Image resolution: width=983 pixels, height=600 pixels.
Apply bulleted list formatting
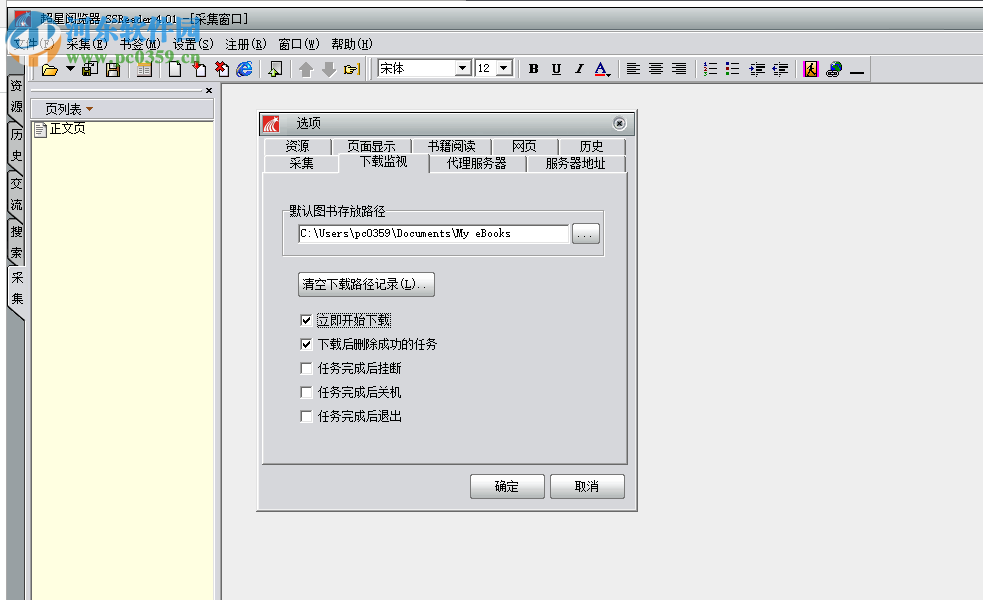point(732,69)
